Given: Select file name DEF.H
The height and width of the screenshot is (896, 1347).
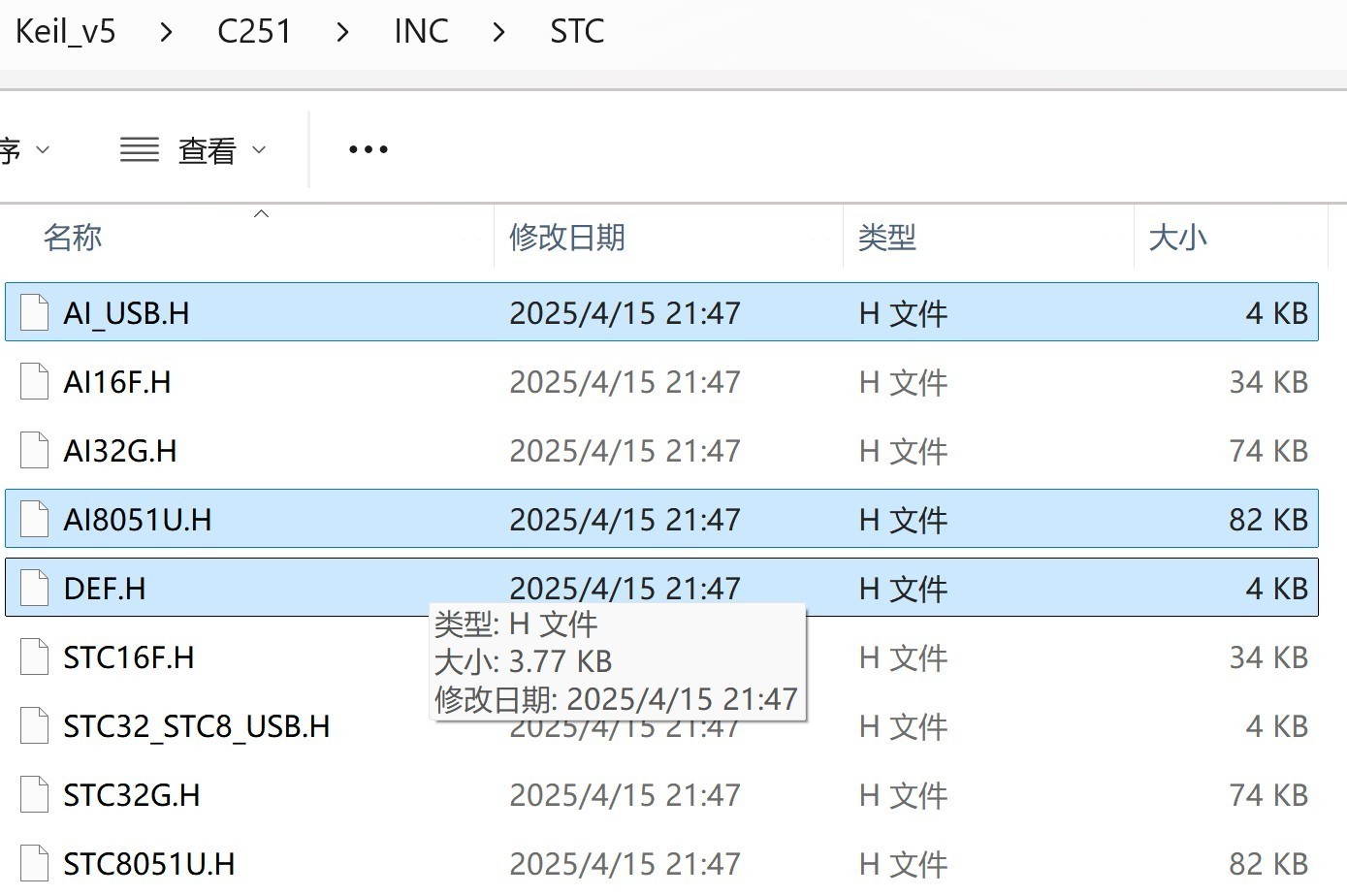Looking at the screenshot, I should pos(105,589).
